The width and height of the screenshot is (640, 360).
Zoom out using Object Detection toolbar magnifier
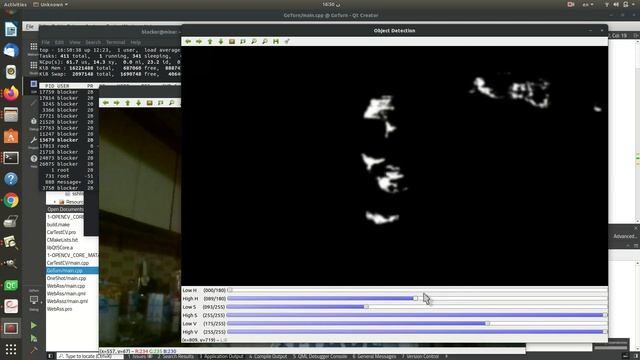click(265, 42)
